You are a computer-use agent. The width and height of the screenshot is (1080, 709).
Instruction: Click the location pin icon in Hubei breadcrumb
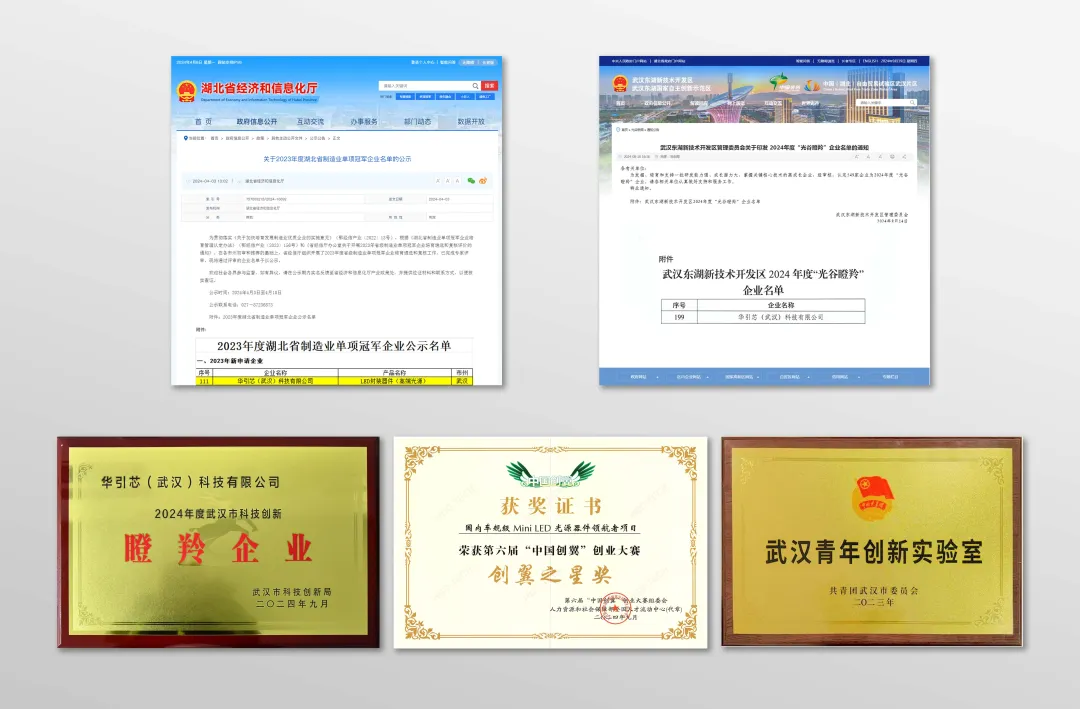(185, 138)
